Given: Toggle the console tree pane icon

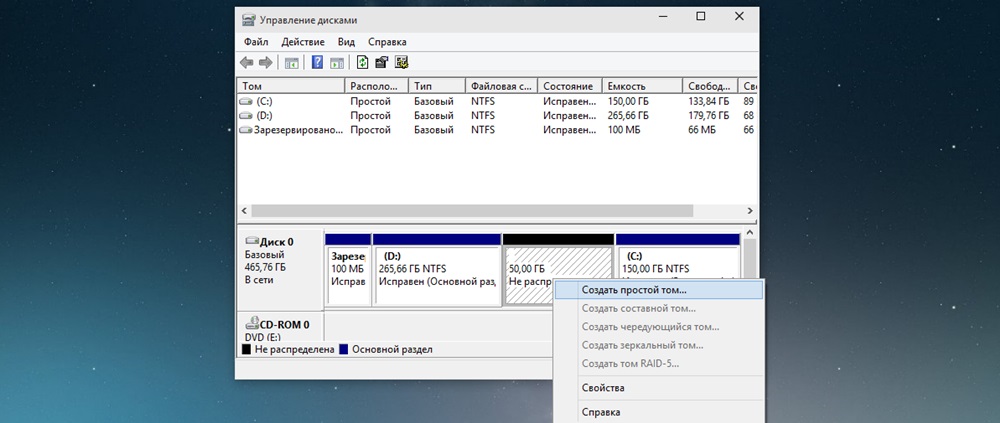Looking at the screenshot, I should pyautogui.click(x=292, y=63).
